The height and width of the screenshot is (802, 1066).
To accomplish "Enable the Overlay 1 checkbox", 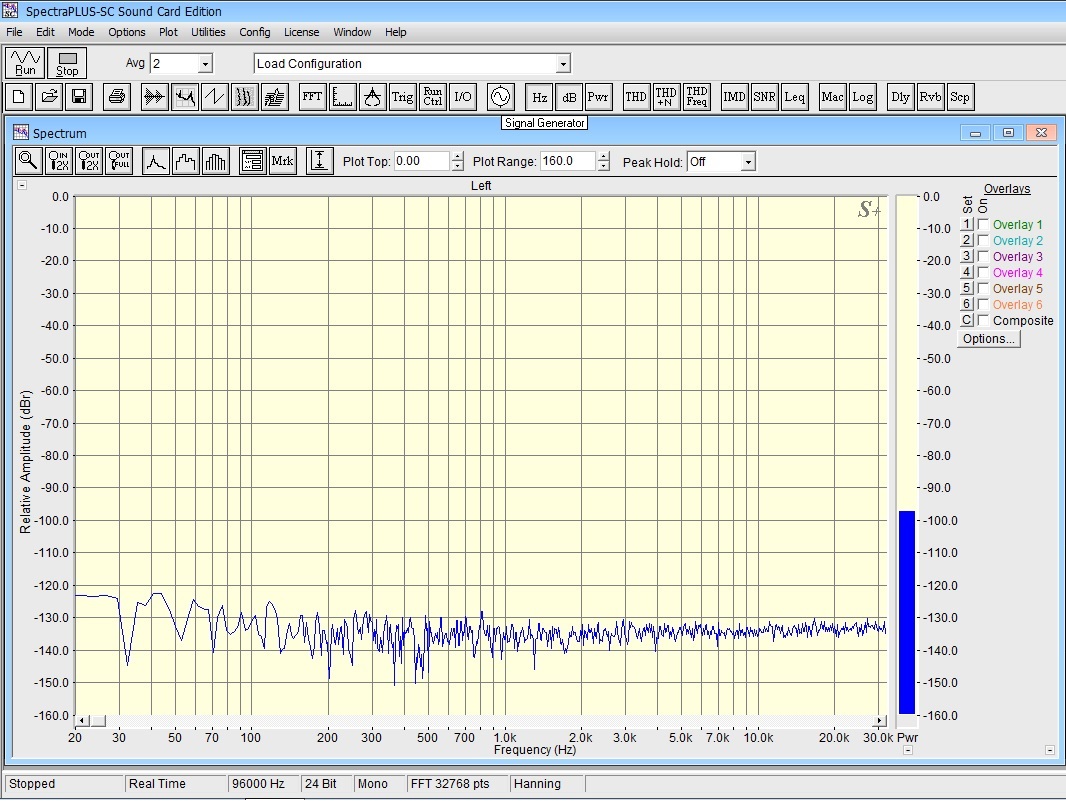I will (984, 225).
